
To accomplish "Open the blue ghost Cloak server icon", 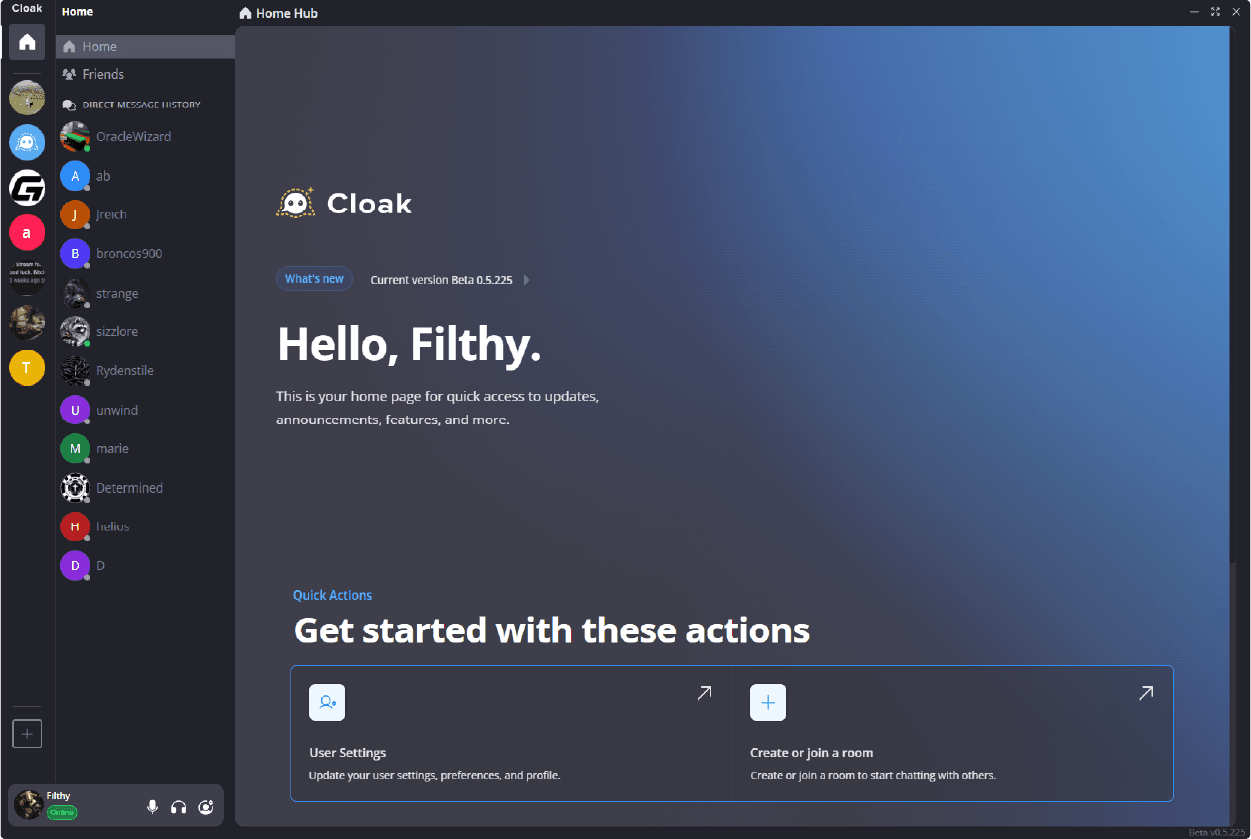I will point(27,142).
